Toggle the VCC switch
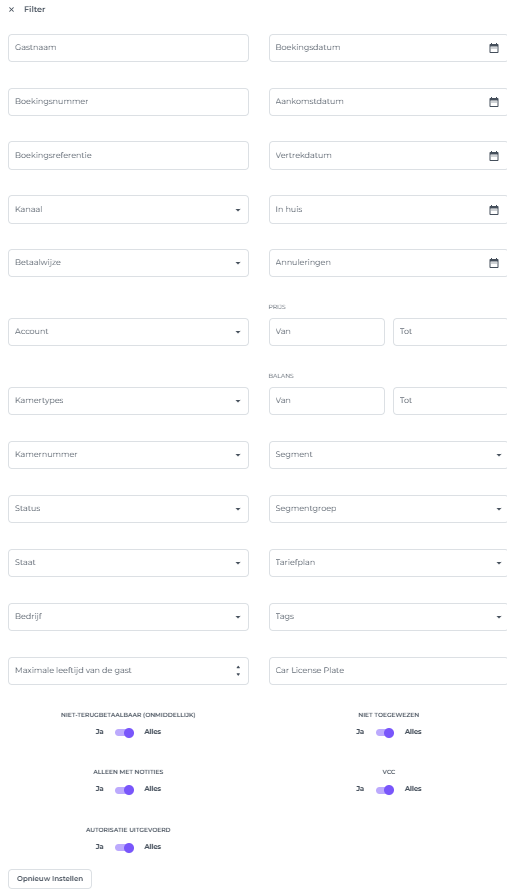Screen dimensions: 507x891 [x=385, y=789]
